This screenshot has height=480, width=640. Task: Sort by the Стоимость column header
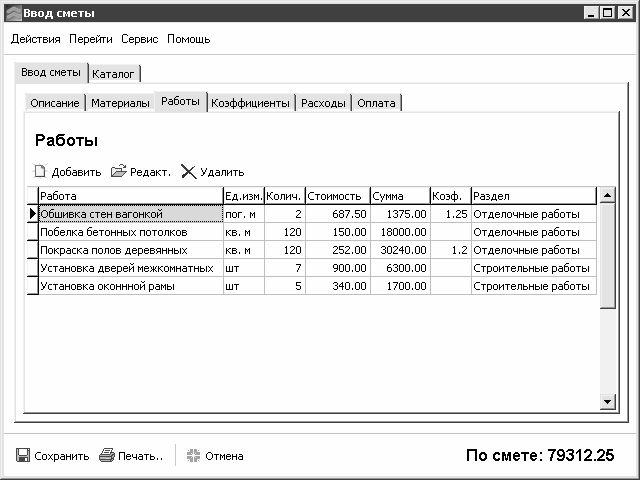coord(336,196)
